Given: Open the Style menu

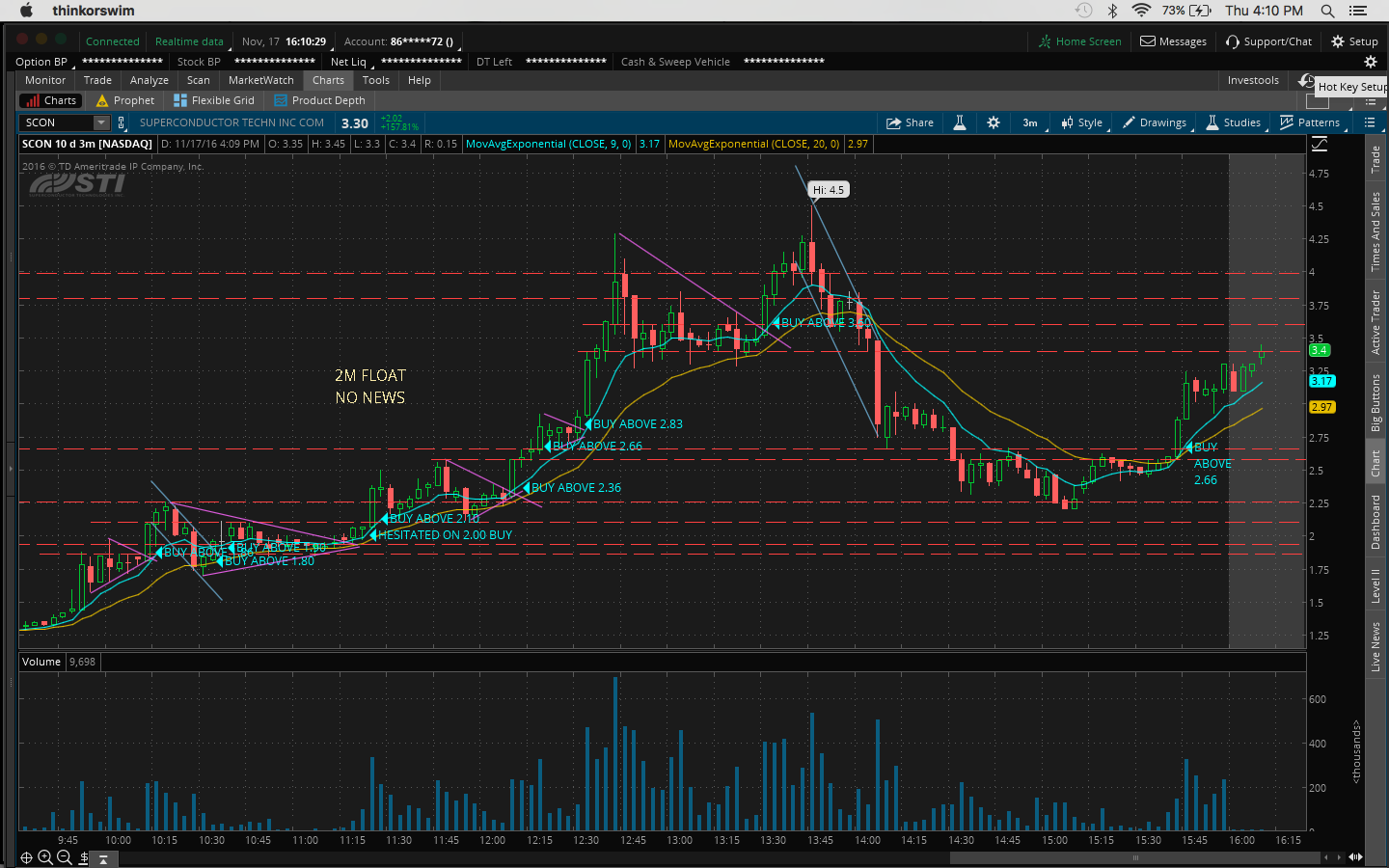Looking at the screenshot, I should (x=1081, y=122).
